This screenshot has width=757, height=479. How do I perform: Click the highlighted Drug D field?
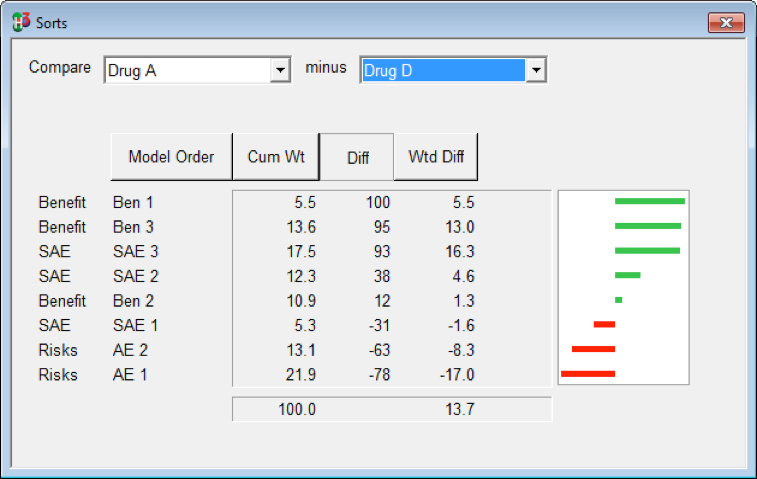pos(442,71)
